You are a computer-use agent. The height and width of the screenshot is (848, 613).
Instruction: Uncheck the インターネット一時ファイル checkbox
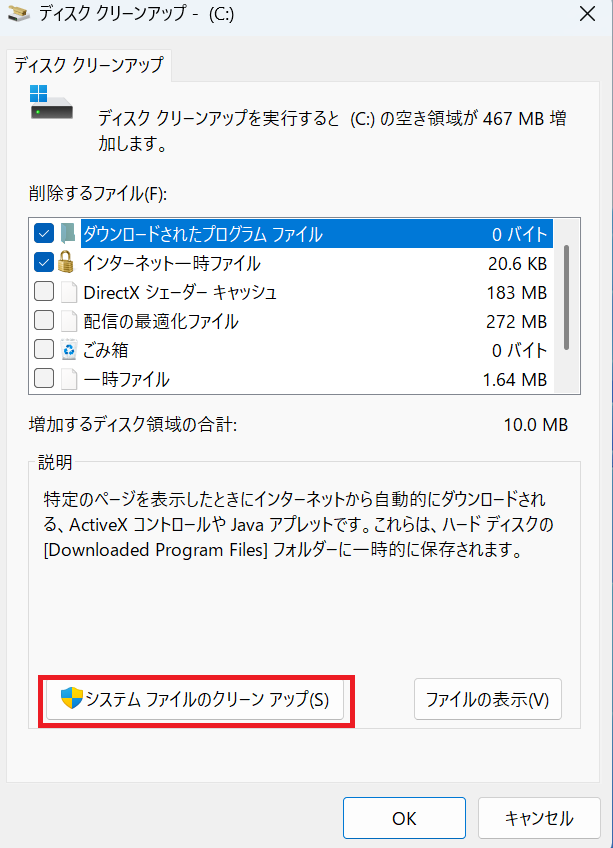[44, 263]
